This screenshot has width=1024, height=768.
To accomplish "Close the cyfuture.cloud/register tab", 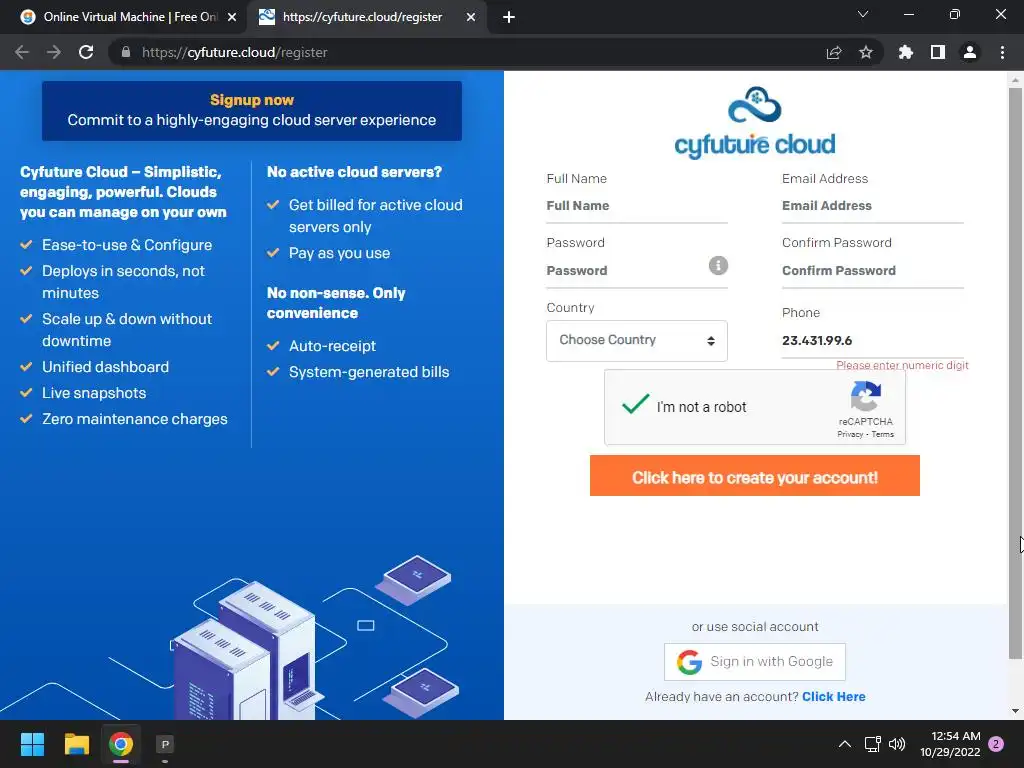I will [x=471, y=17].
